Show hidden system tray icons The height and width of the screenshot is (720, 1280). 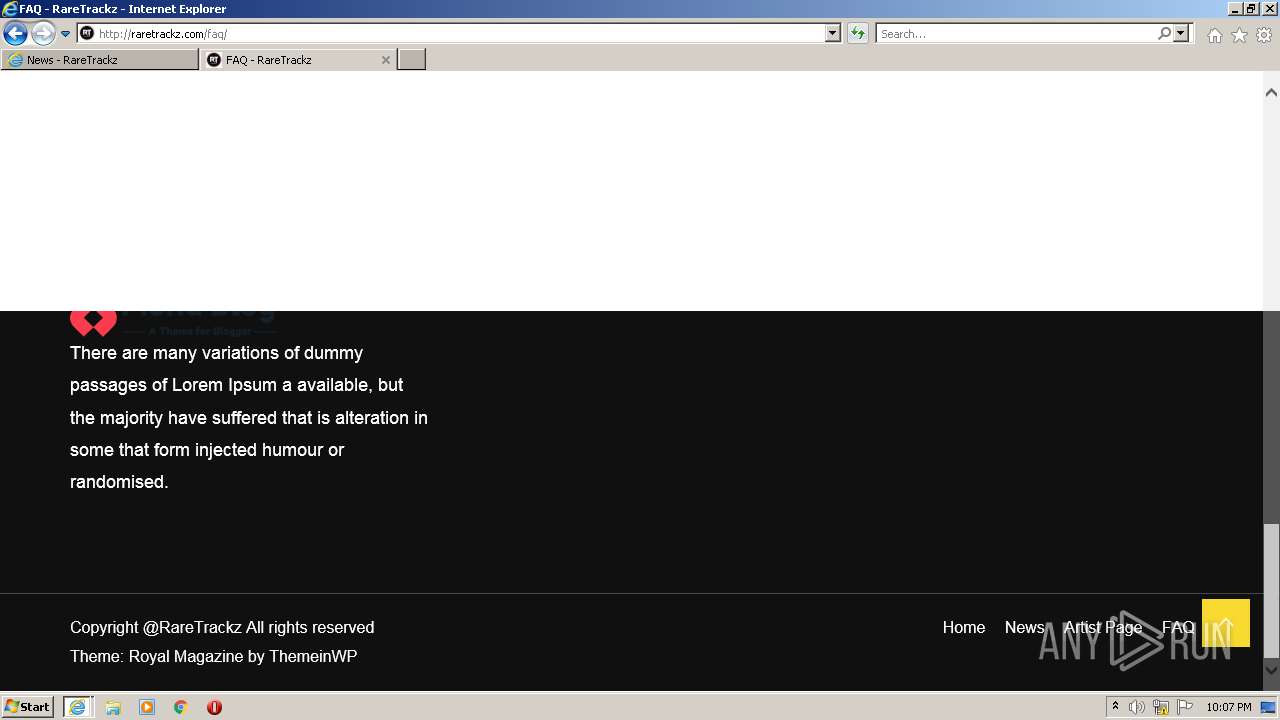(1116, 707)
